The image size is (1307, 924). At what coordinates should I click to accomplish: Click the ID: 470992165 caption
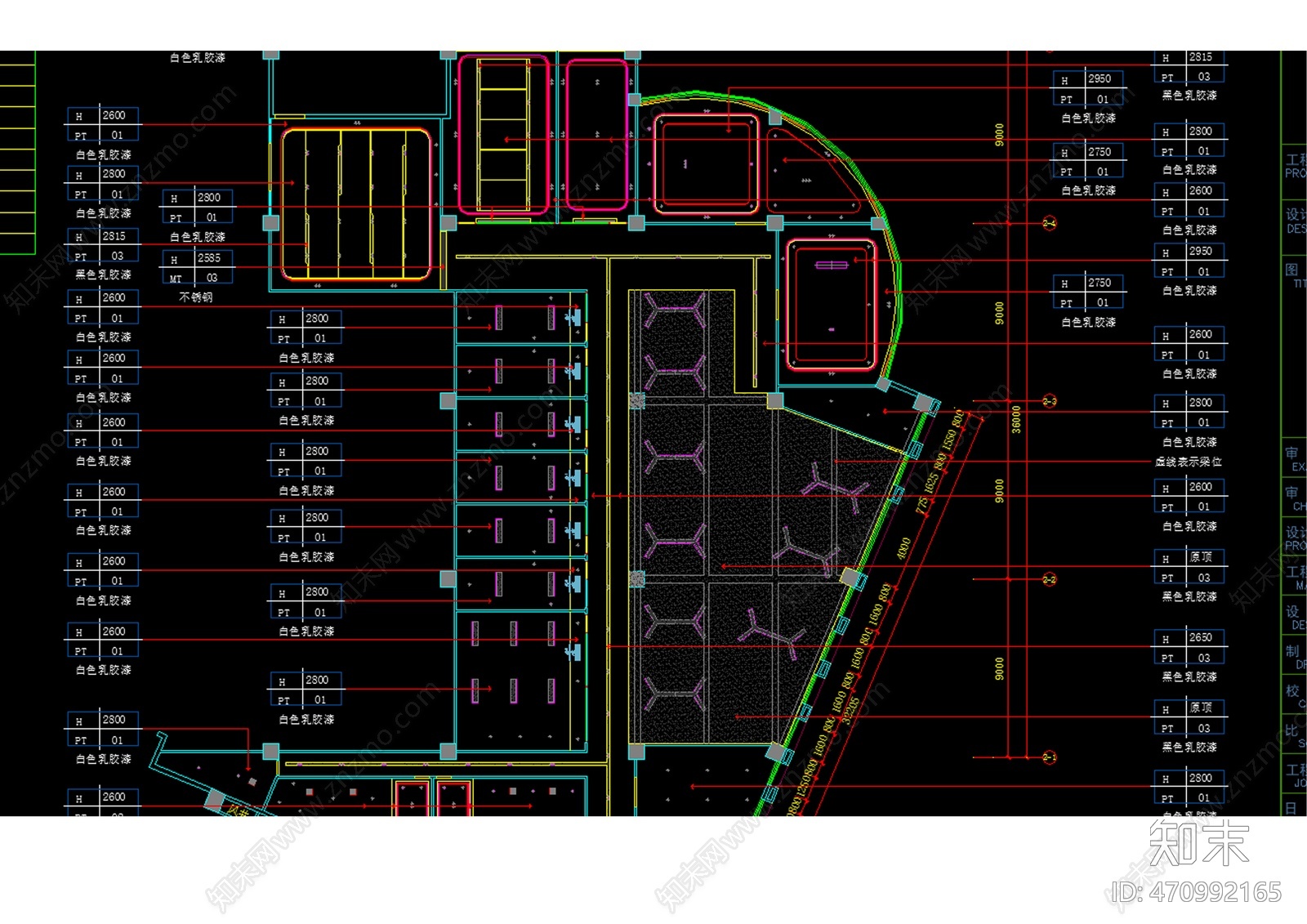[1198, 891]
